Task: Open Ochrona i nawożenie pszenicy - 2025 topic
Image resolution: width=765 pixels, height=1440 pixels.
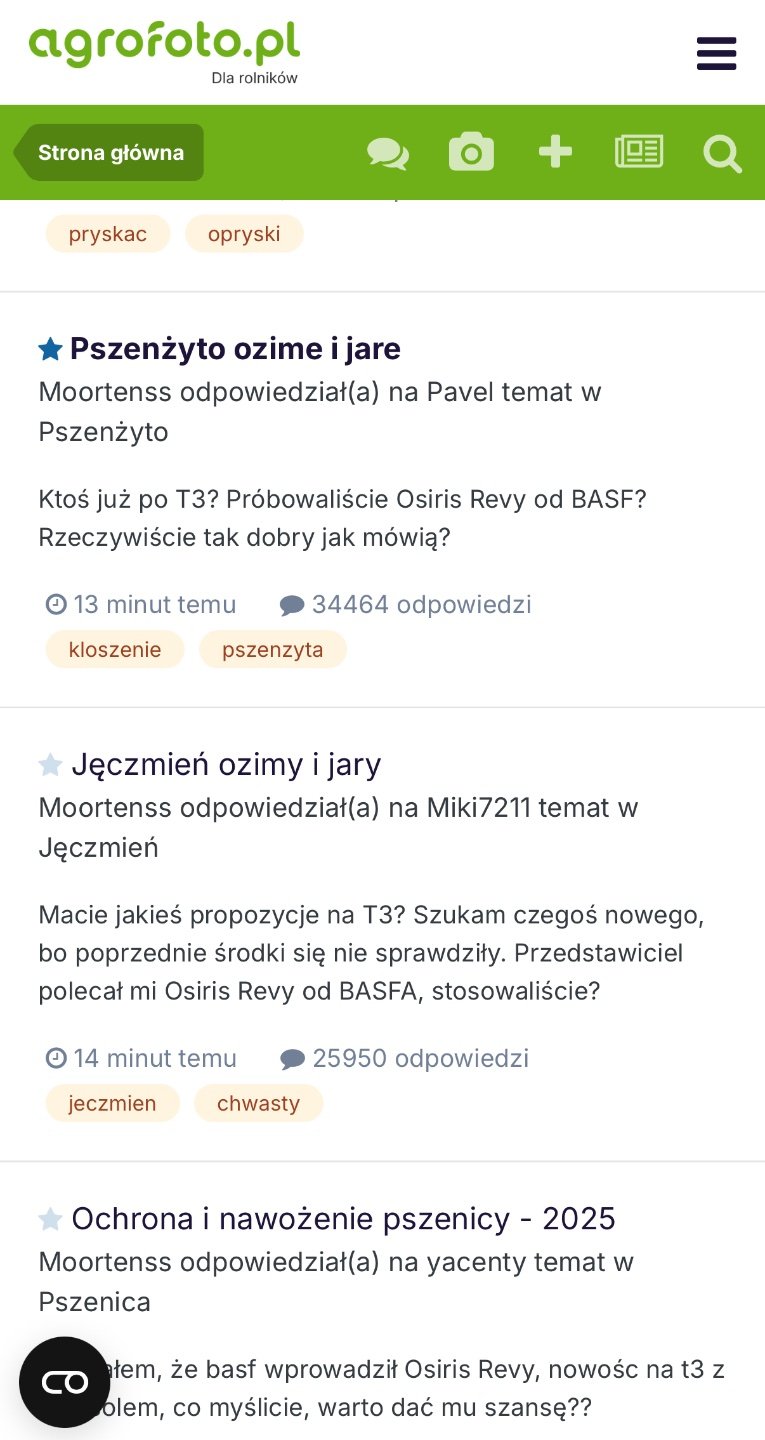Action: tap(343, 1219)
